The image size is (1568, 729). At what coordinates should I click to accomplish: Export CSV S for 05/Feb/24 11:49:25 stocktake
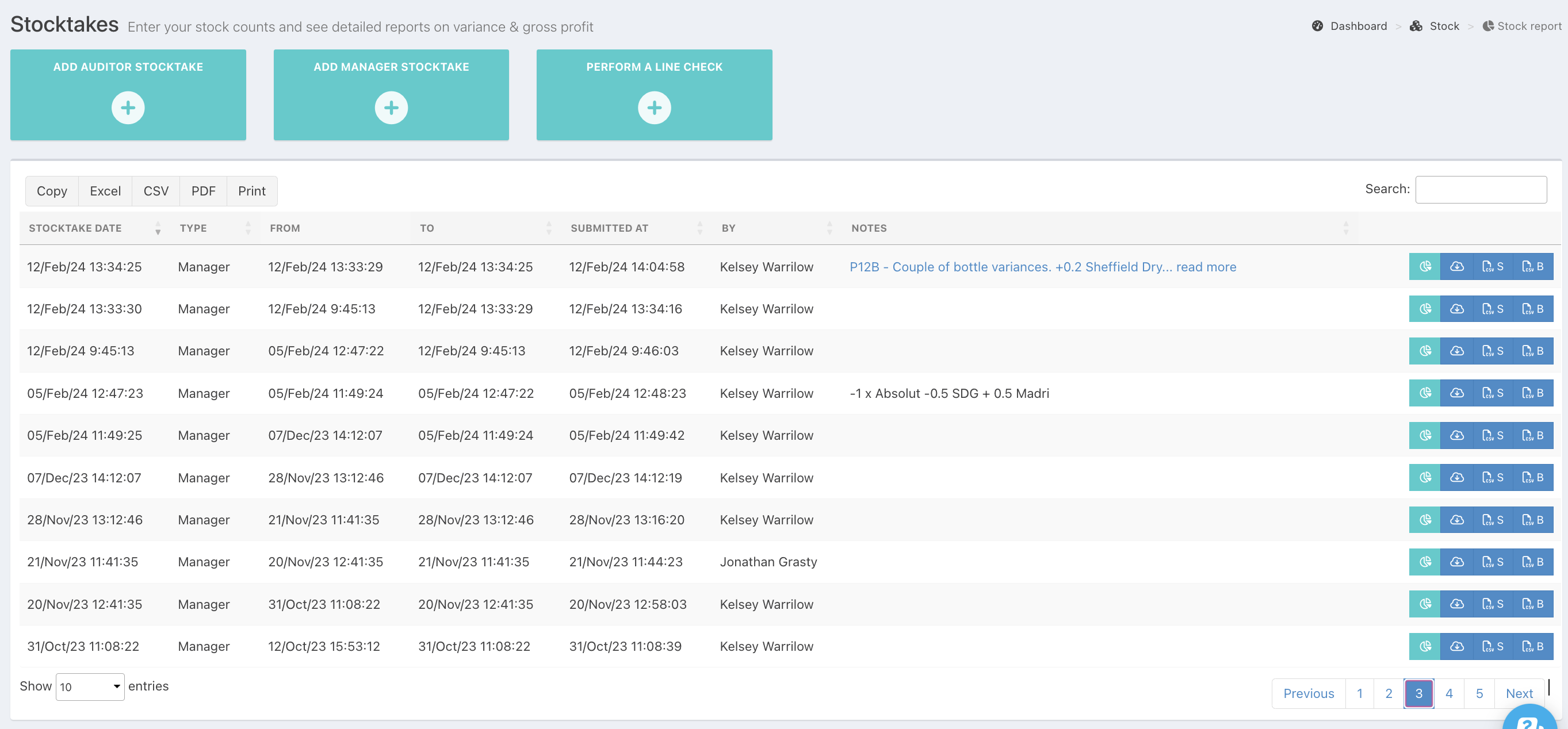click(x=1493, y=435)
